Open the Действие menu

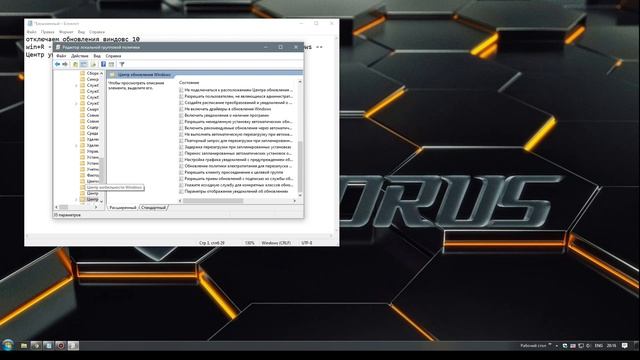pyautogui.click(x=80, y=56)
